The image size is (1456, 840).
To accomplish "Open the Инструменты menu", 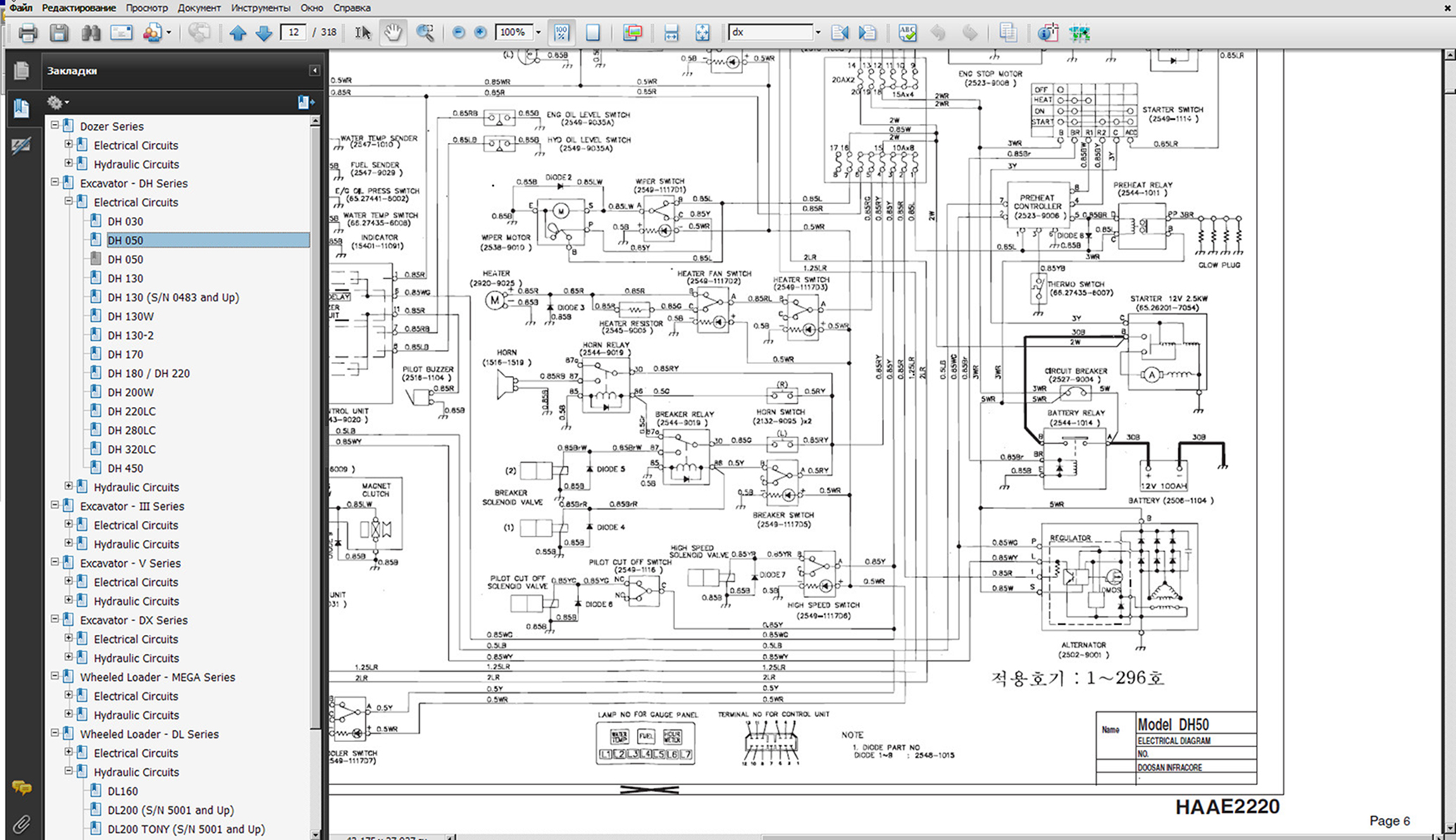I will (x=260, y=8).
